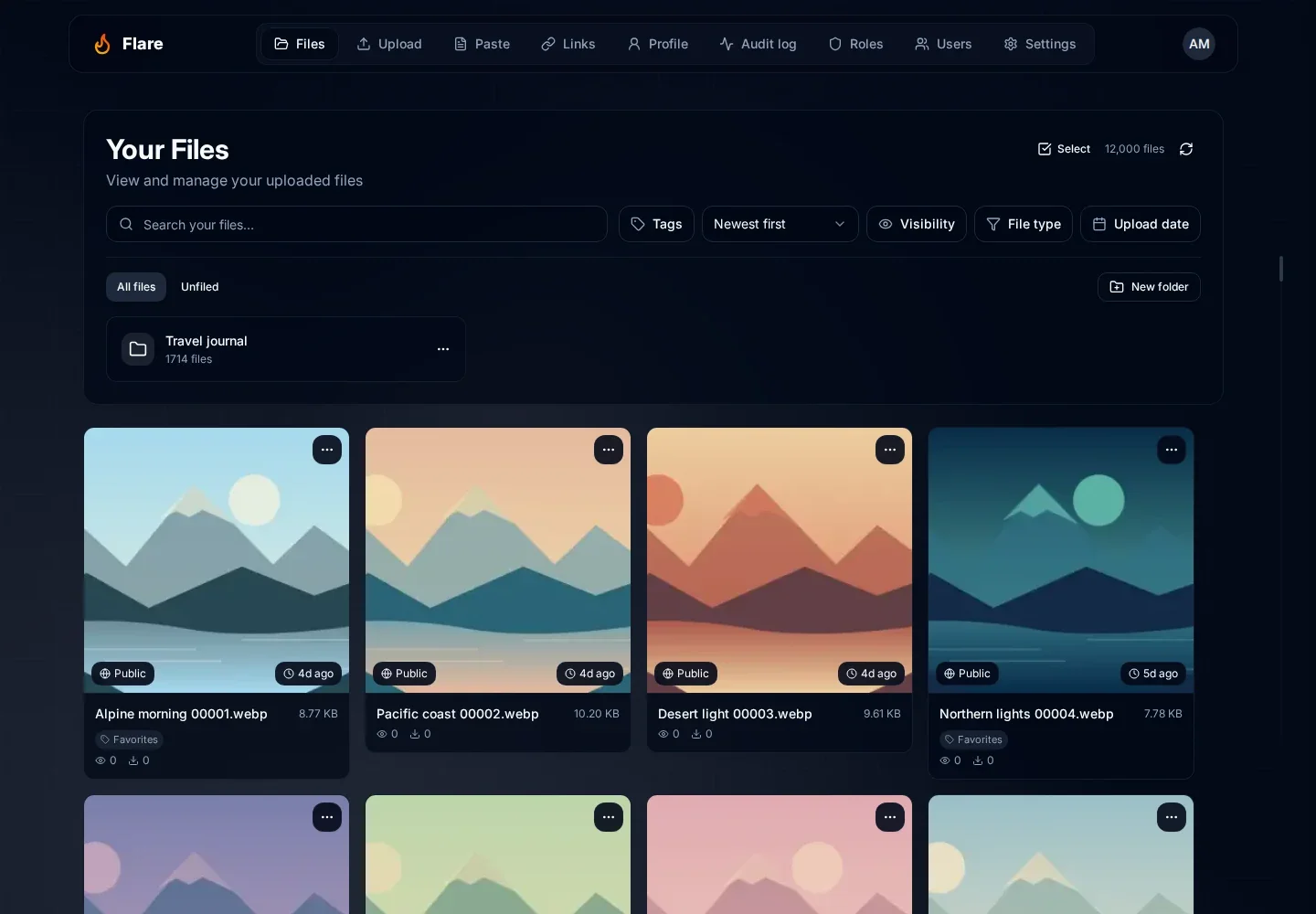Screen dimensions: 1316x914
Task: Go to the Paste page
Action: pos(482,44)
